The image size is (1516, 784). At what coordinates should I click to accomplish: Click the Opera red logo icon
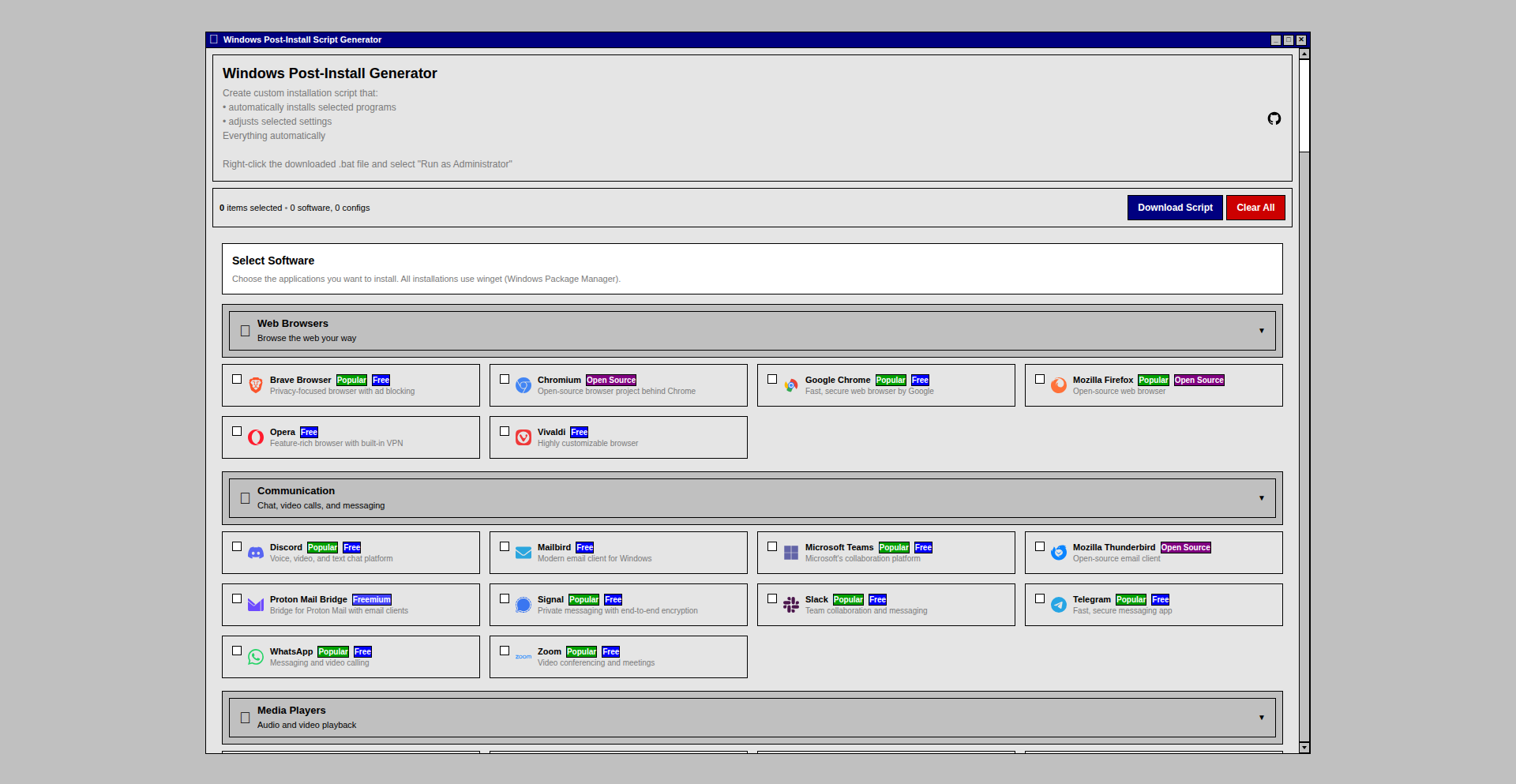[x=256, y=437]
